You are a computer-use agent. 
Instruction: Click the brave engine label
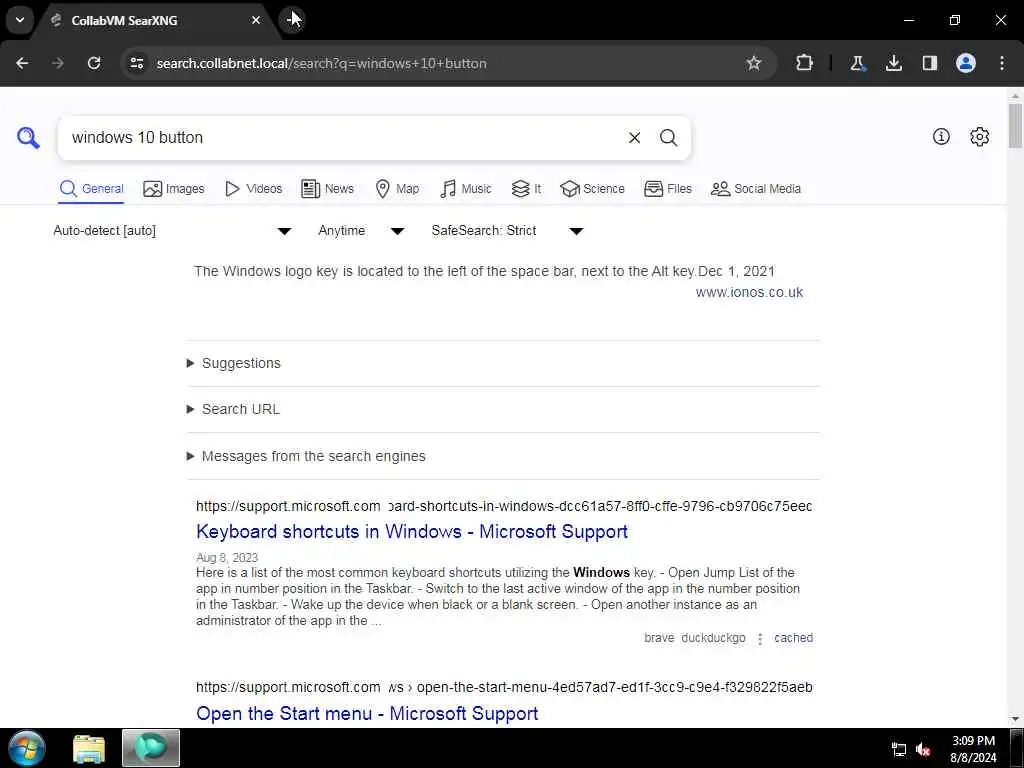[659, 638]
